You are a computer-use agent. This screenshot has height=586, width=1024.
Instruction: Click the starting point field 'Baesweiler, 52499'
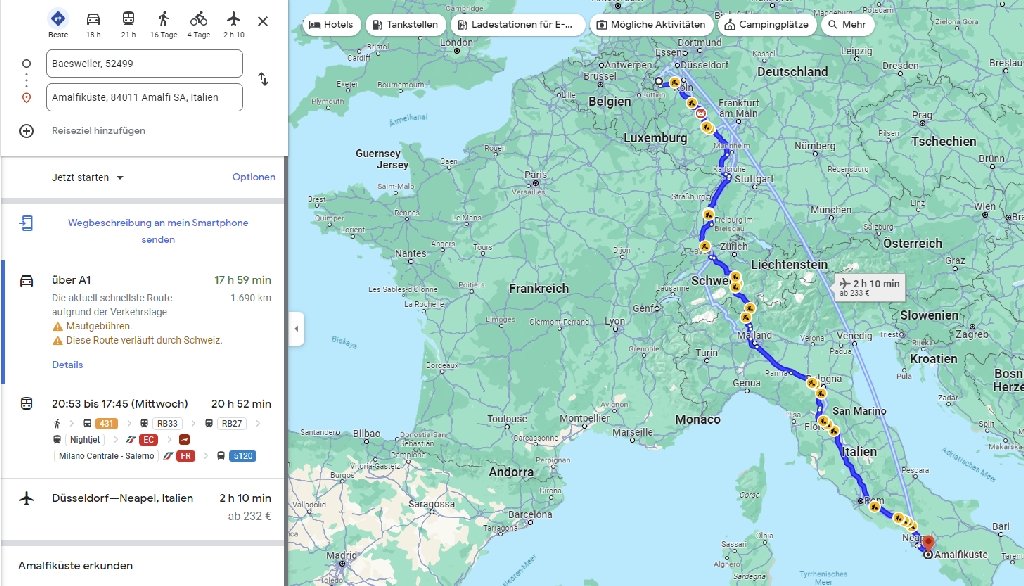coord(144,64)
